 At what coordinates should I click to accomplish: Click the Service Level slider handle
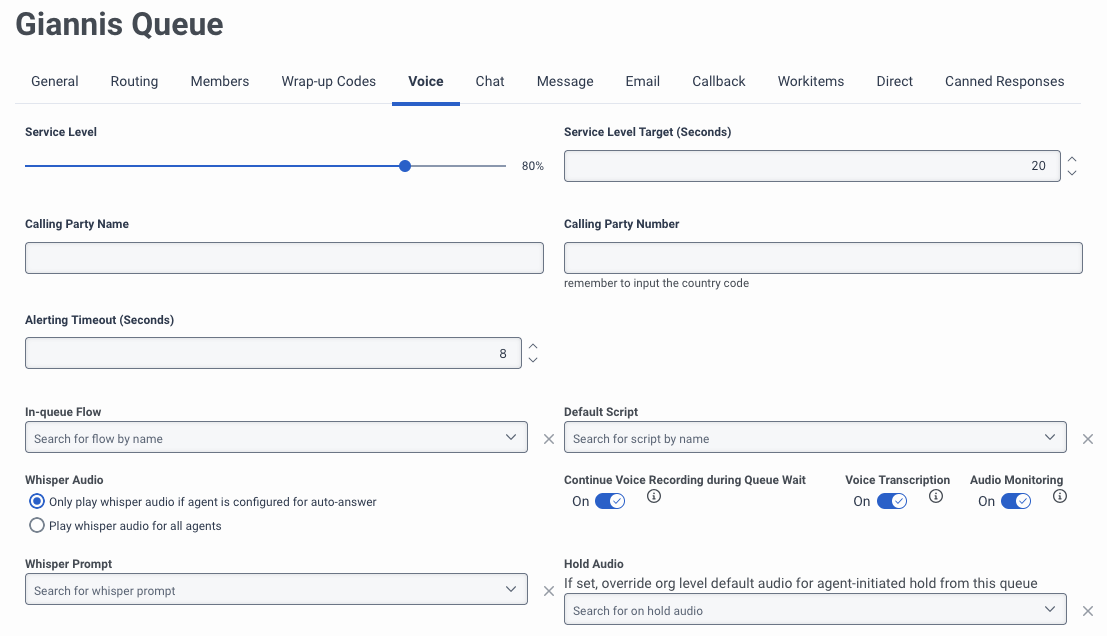(x=405, y=166)
